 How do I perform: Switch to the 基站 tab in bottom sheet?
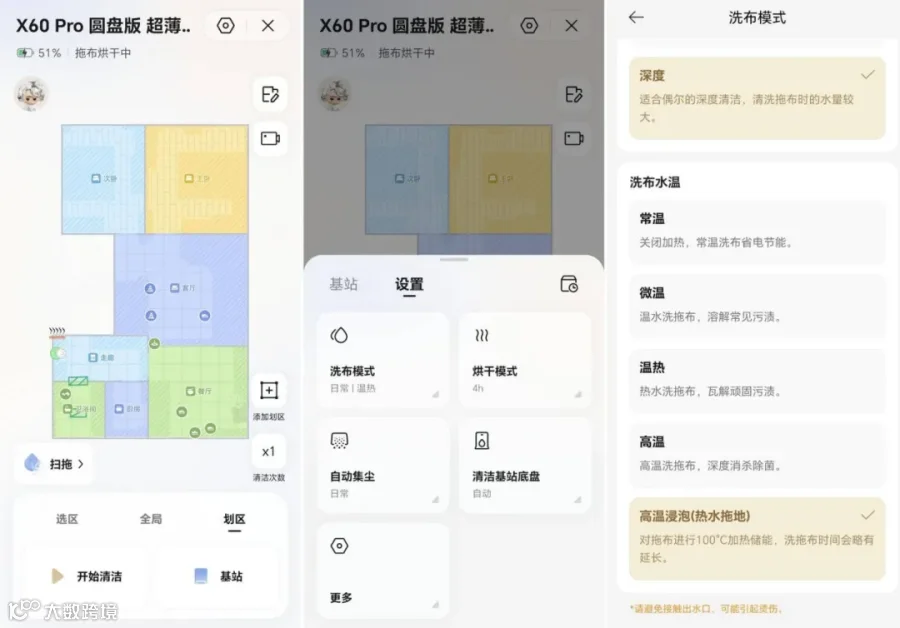pos(343,284)
